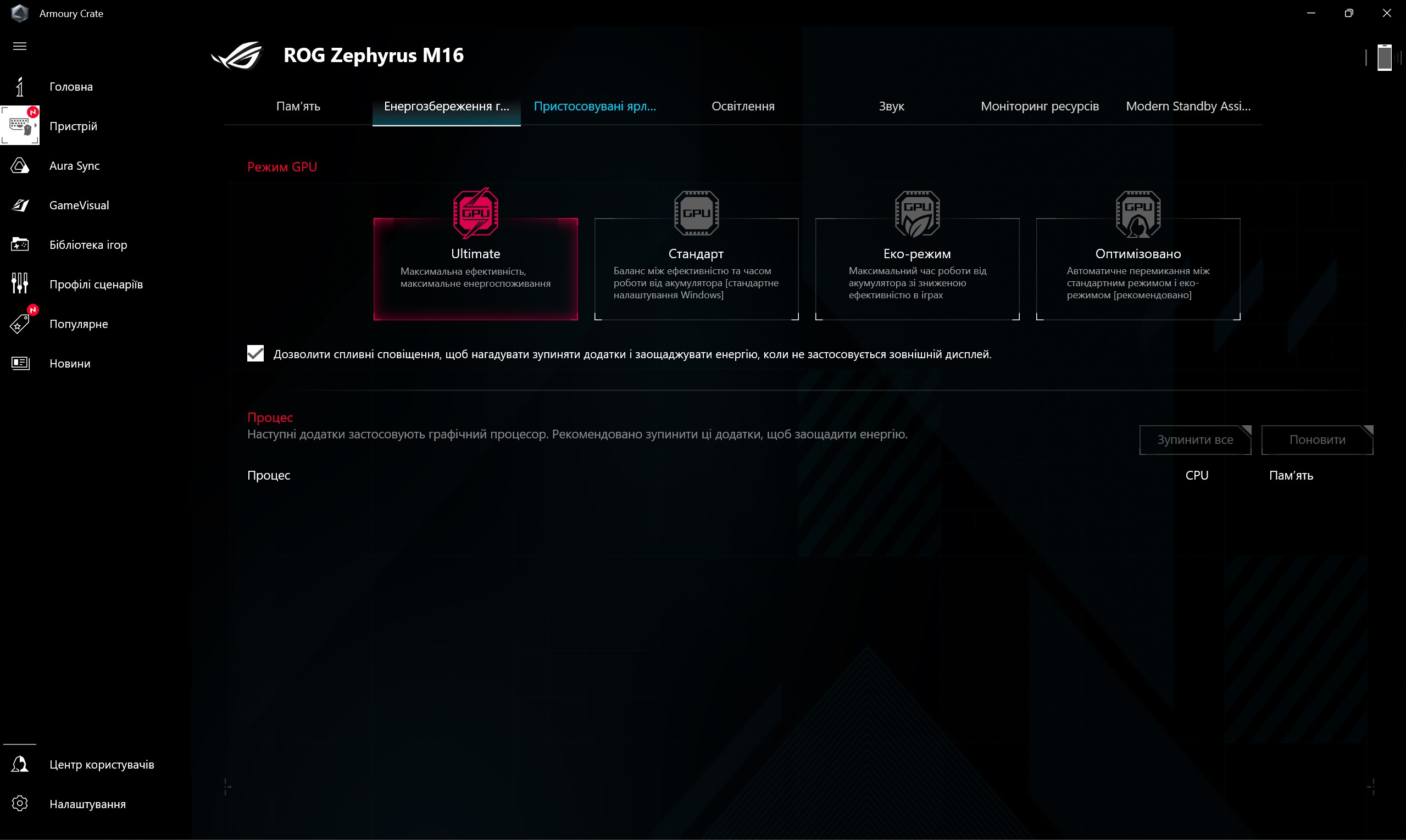Open the Налаштування gear icon
This screenshot has height=840, width=1406.
(20, 804)
